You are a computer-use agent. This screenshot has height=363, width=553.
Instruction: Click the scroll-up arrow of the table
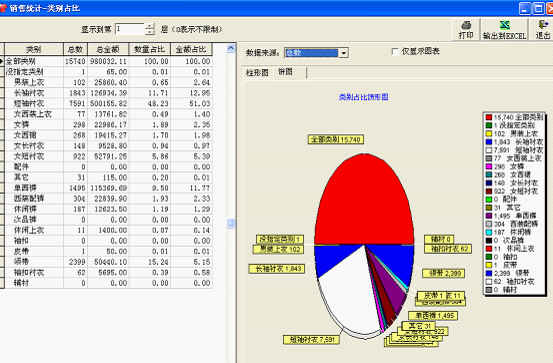[231, 48]
